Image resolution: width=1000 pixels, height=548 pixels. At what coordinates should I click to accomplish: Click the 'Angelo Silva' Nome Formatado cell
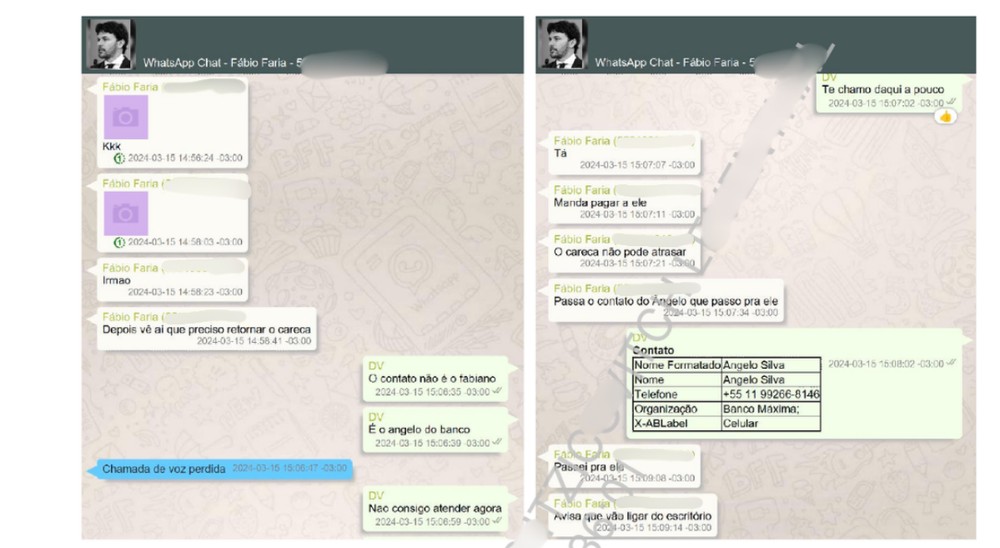coord(771,365)
